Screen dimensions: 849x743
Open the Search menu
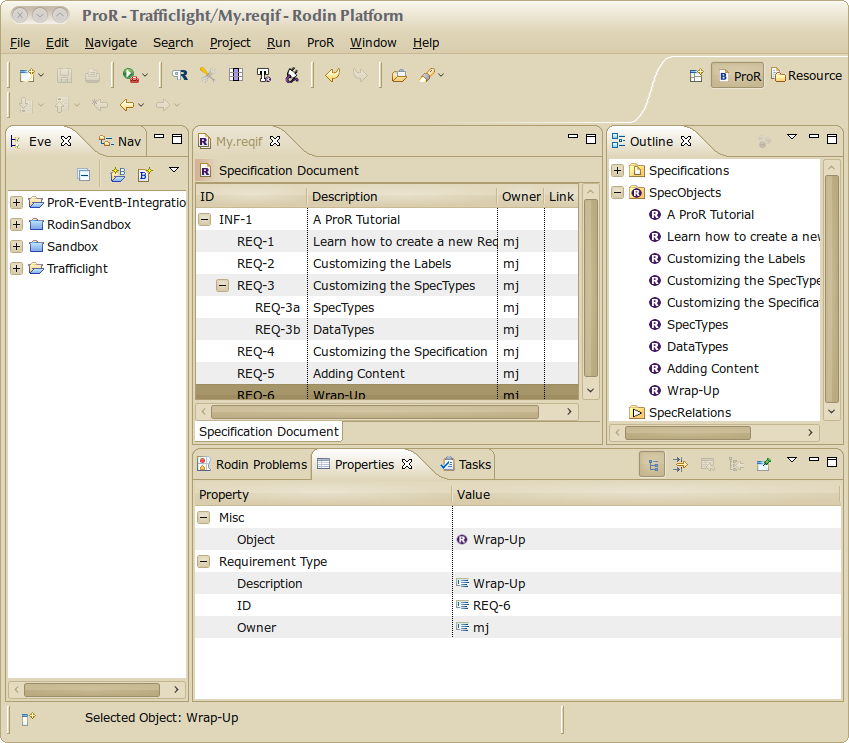tap(173, 43)
